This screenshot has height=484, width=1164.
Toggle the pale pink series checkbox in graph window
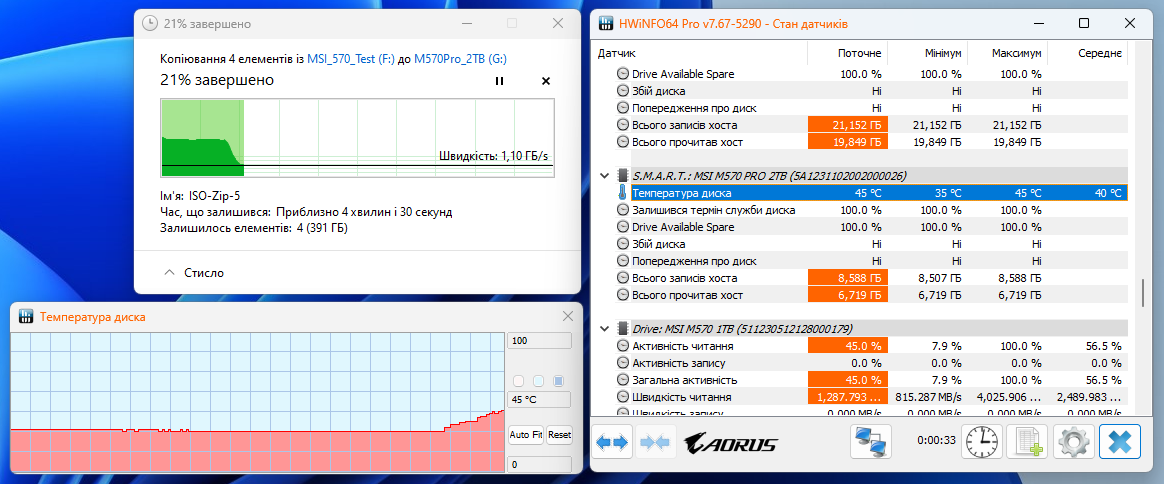(519, 381)
